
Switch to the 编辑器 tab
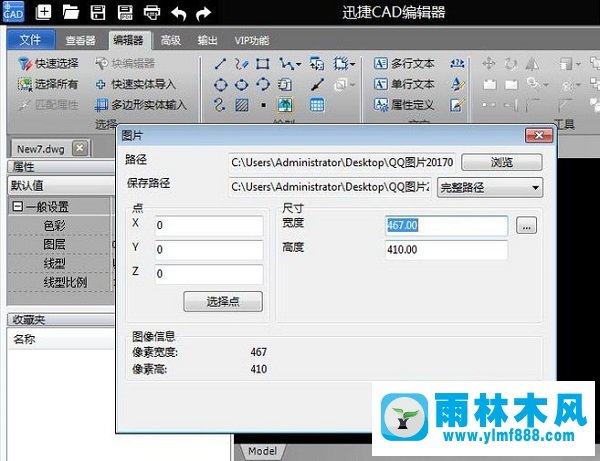coord(129,40)
